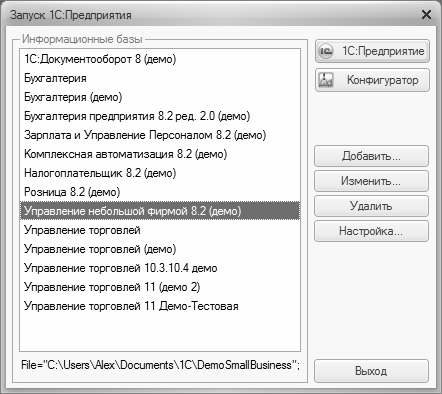
Task: Select Управление торговлей 10.3.10.4 демо
Action: click(160, 268)
